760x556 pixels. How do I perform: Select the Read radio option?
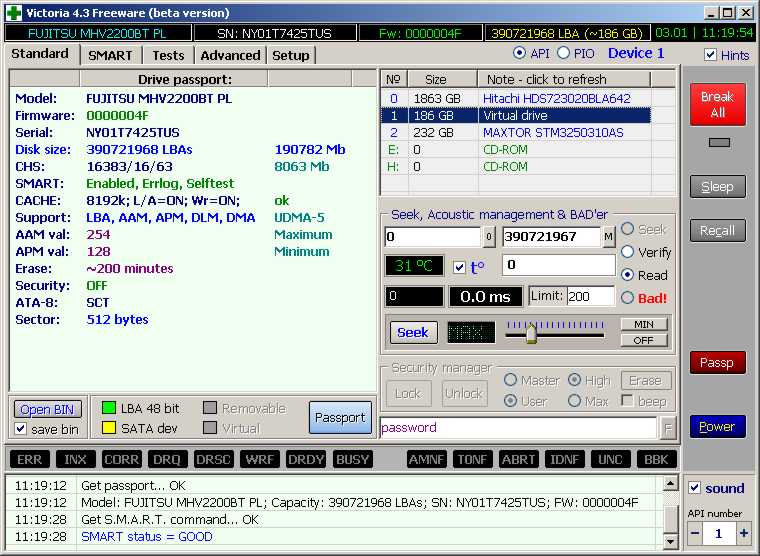tap(627, 275)
